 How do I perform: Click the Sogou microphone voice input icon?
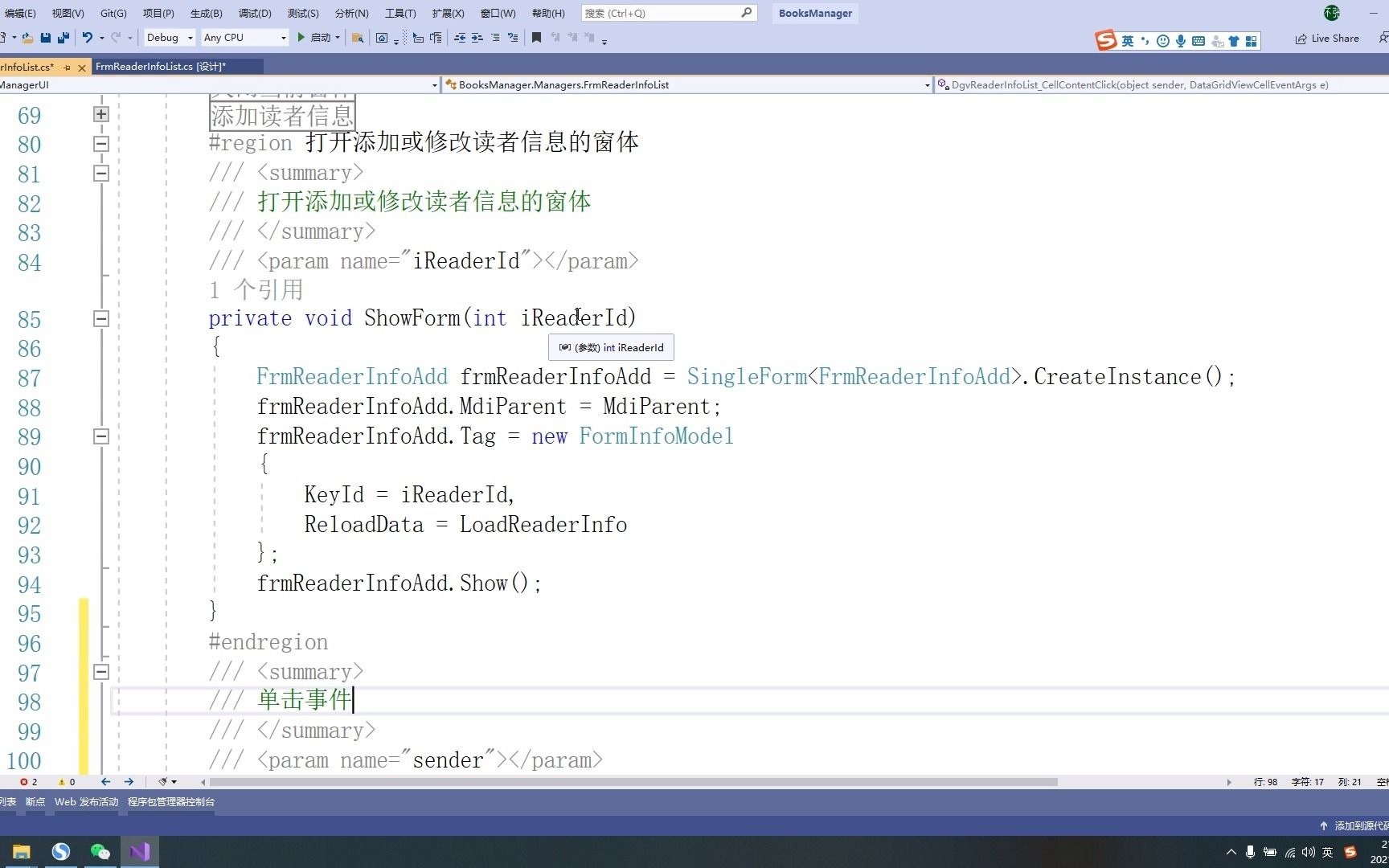(1181, 40)
